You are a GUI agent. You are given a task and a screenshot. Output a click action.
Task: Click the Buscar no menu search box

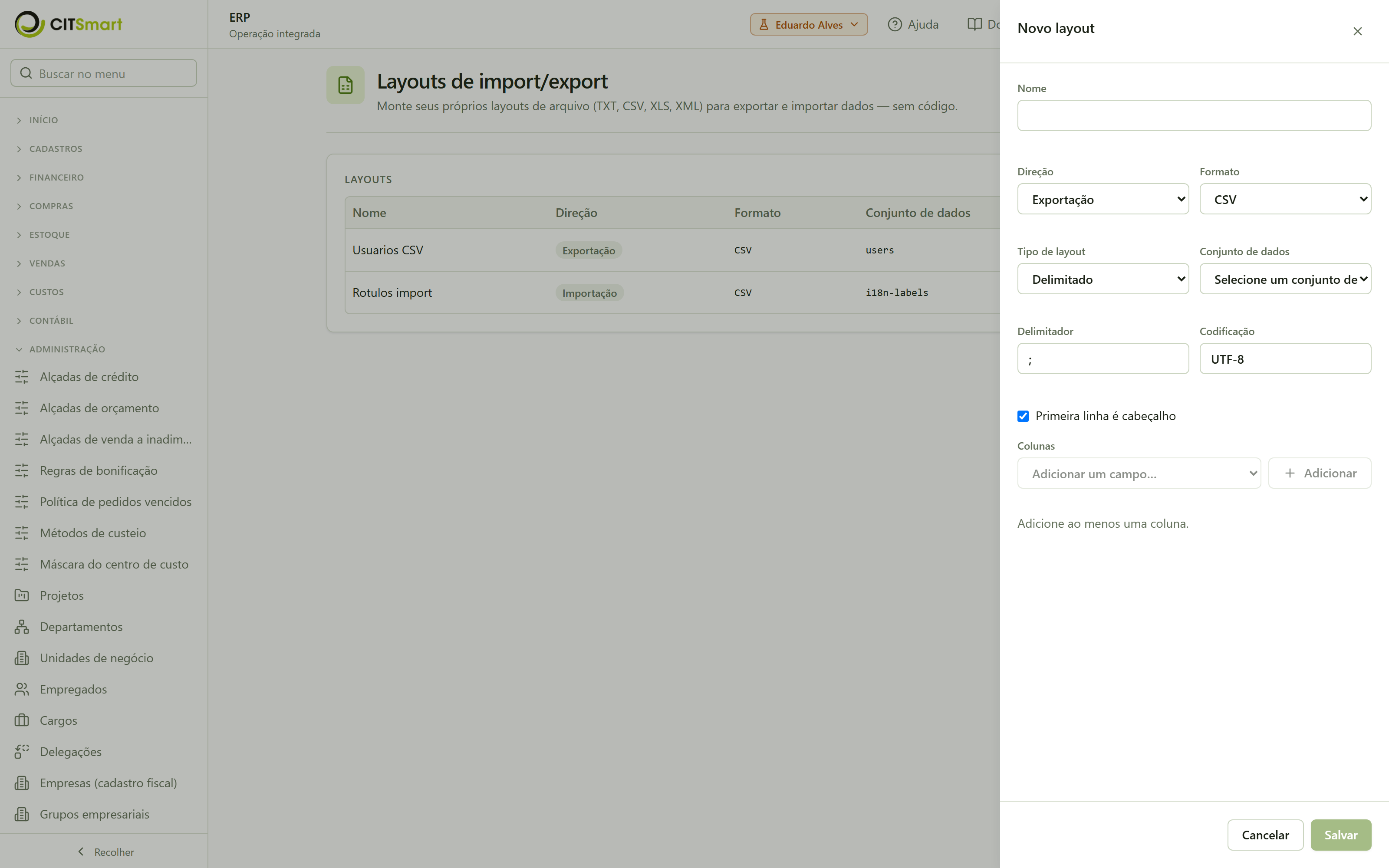point(104,73)
